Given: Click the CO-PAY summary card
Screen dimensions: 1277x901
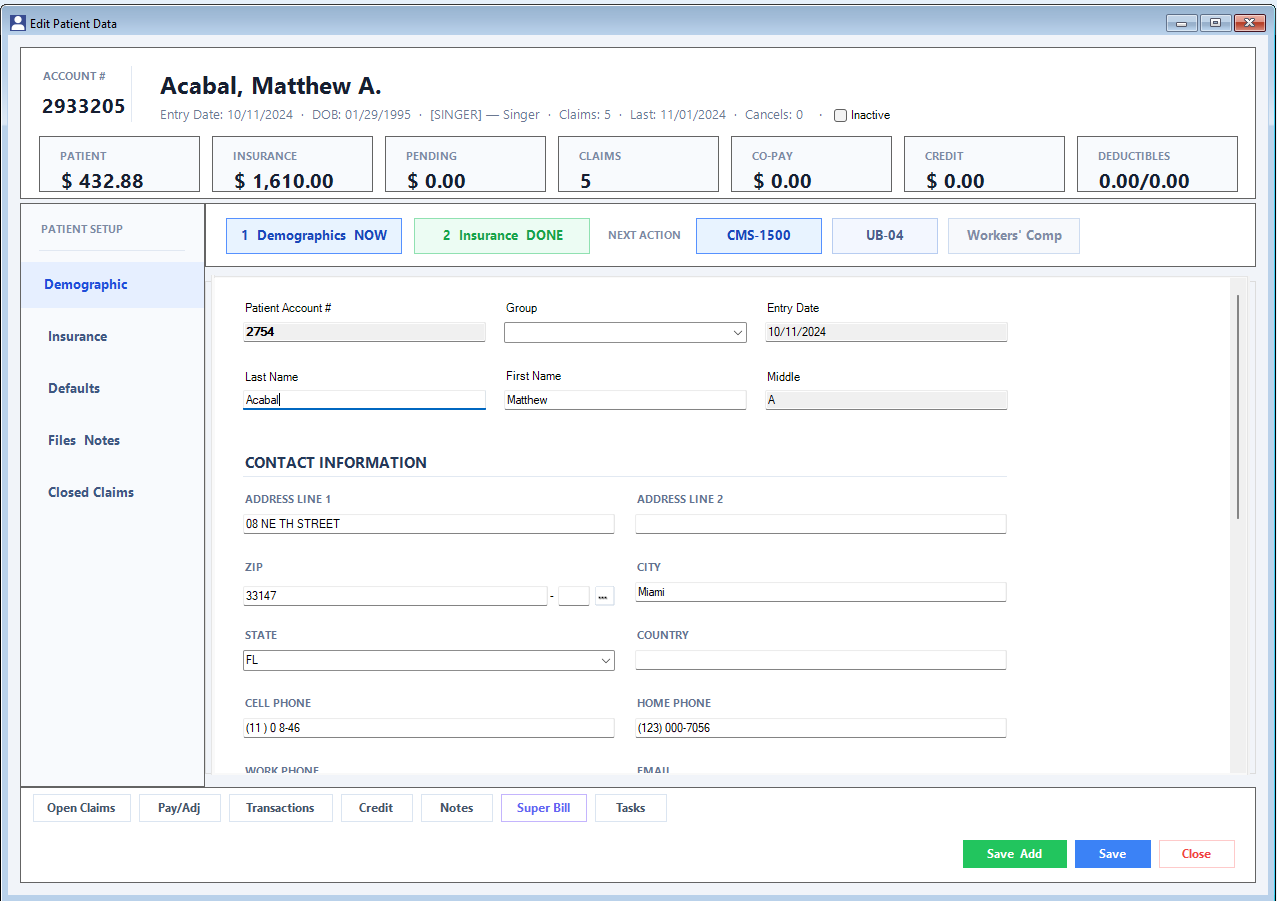Looking at the screenshot, I should [811, 164].
